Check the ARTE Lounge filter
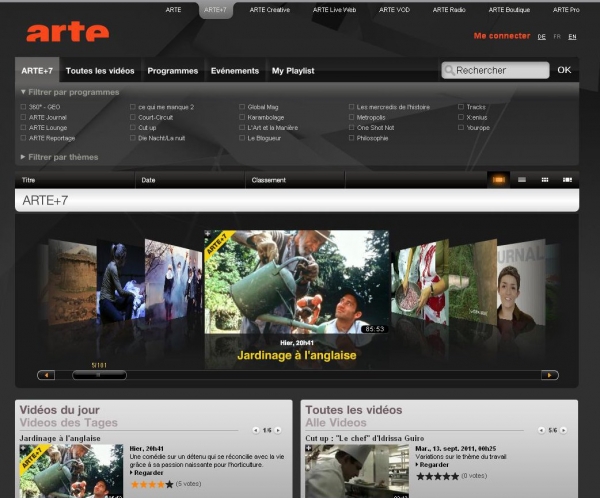 (x=23, y=127)
